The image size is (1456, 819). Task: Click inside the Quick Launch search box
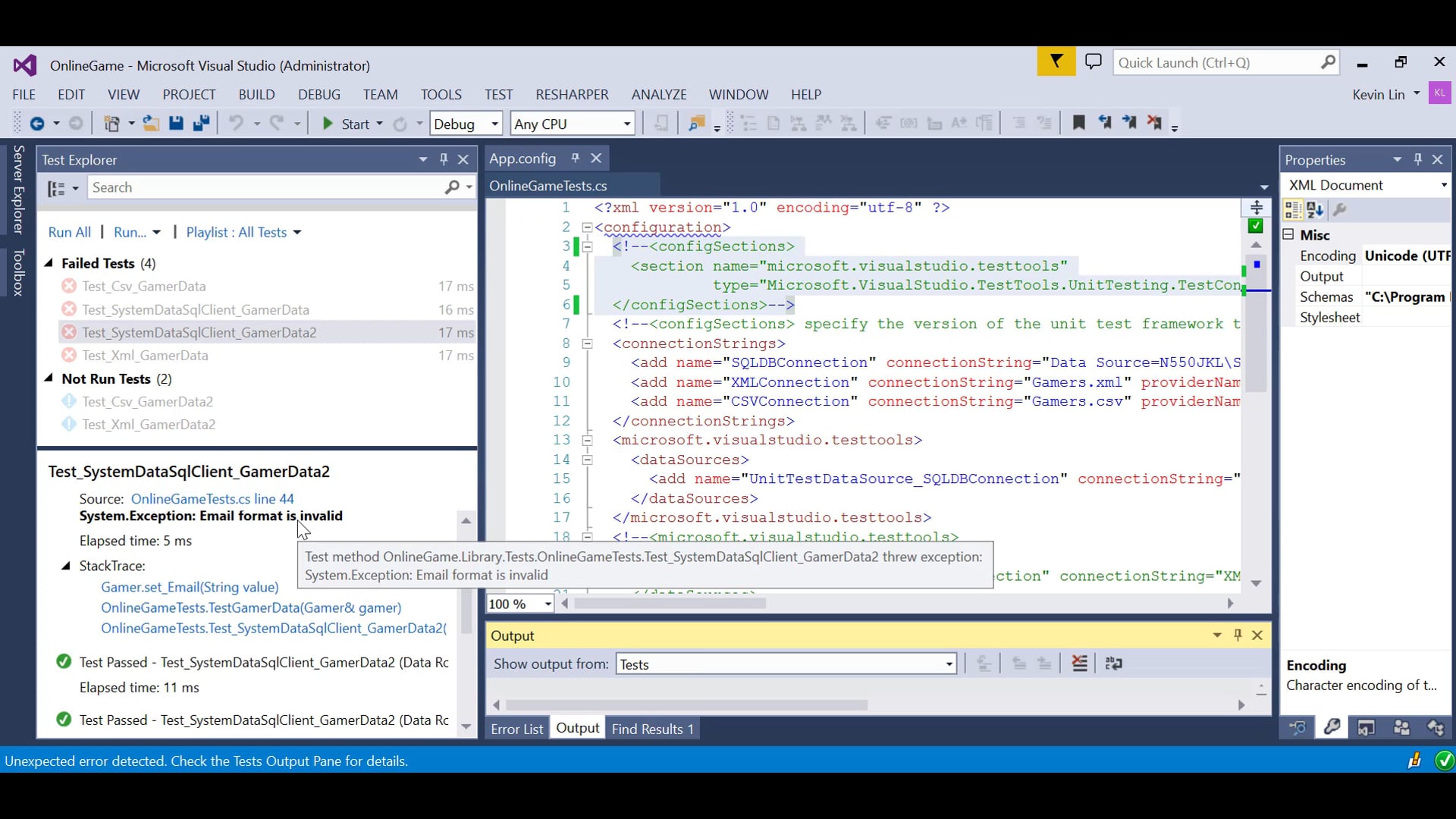coord(1213,62)
